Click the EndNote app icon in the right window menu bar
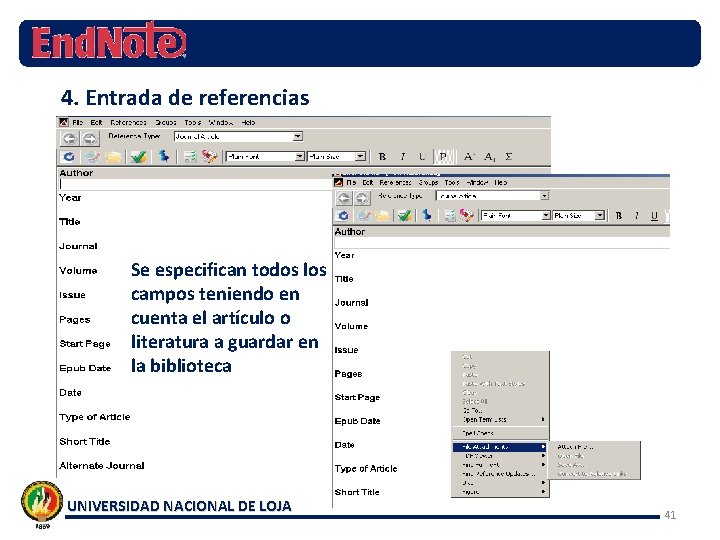 coord(339,182)
